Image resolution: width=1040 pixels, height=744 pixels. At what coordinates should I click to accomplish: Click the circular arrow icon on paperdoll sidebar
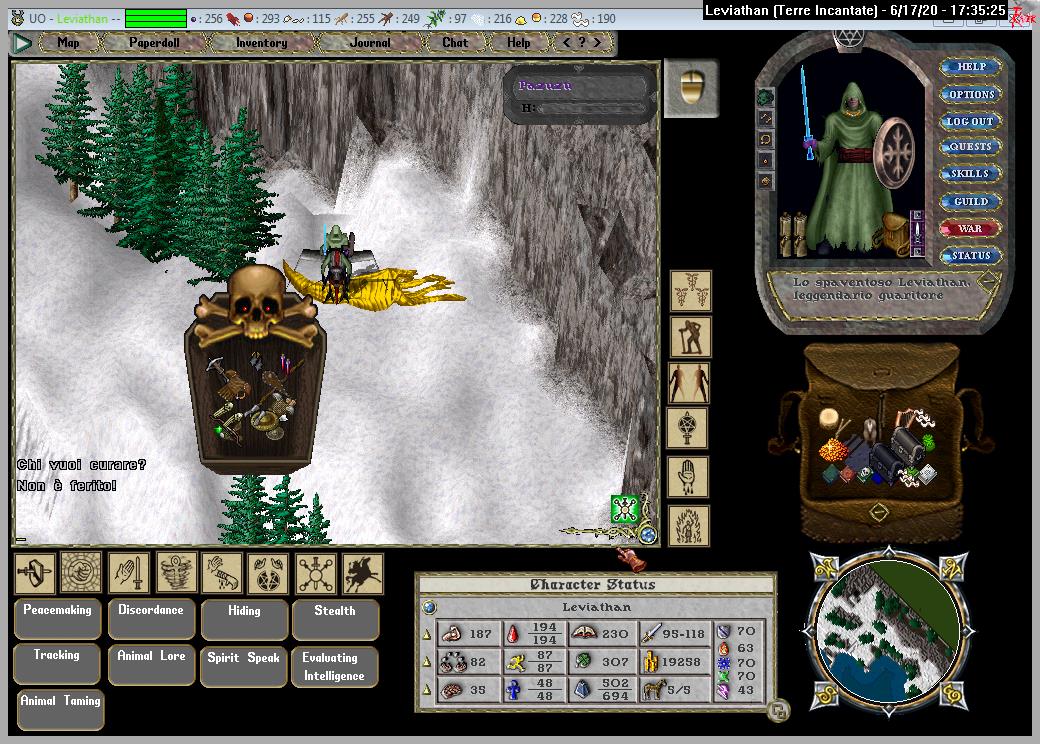pos(765,140)
